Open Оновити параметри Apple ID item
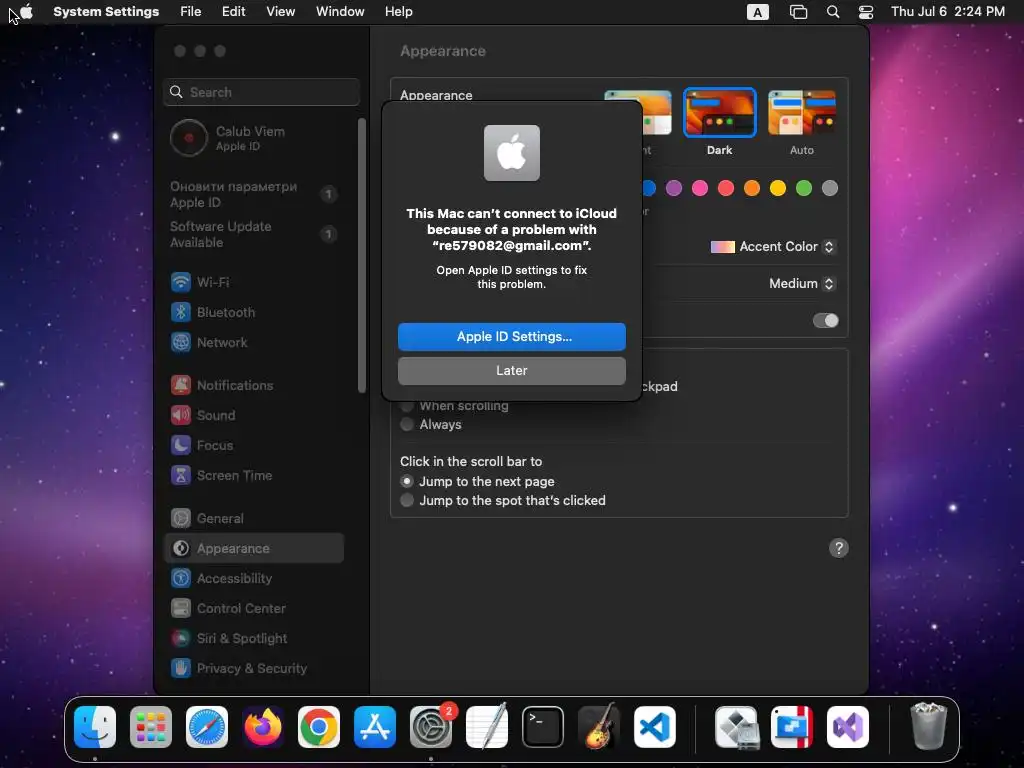Viewport: 1024px width, 768px height. click(x=253, y=194)
